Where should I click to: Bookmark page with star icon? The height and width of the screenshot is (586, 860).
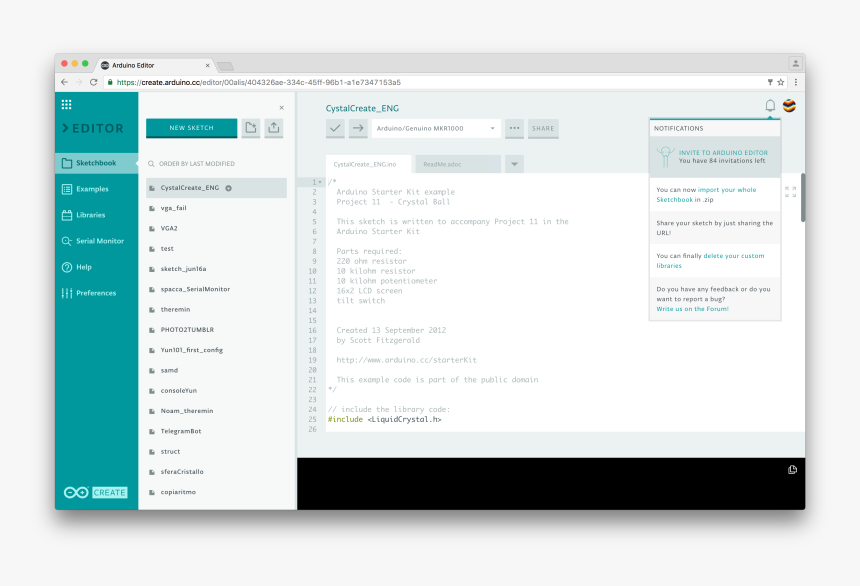[780, 82]
